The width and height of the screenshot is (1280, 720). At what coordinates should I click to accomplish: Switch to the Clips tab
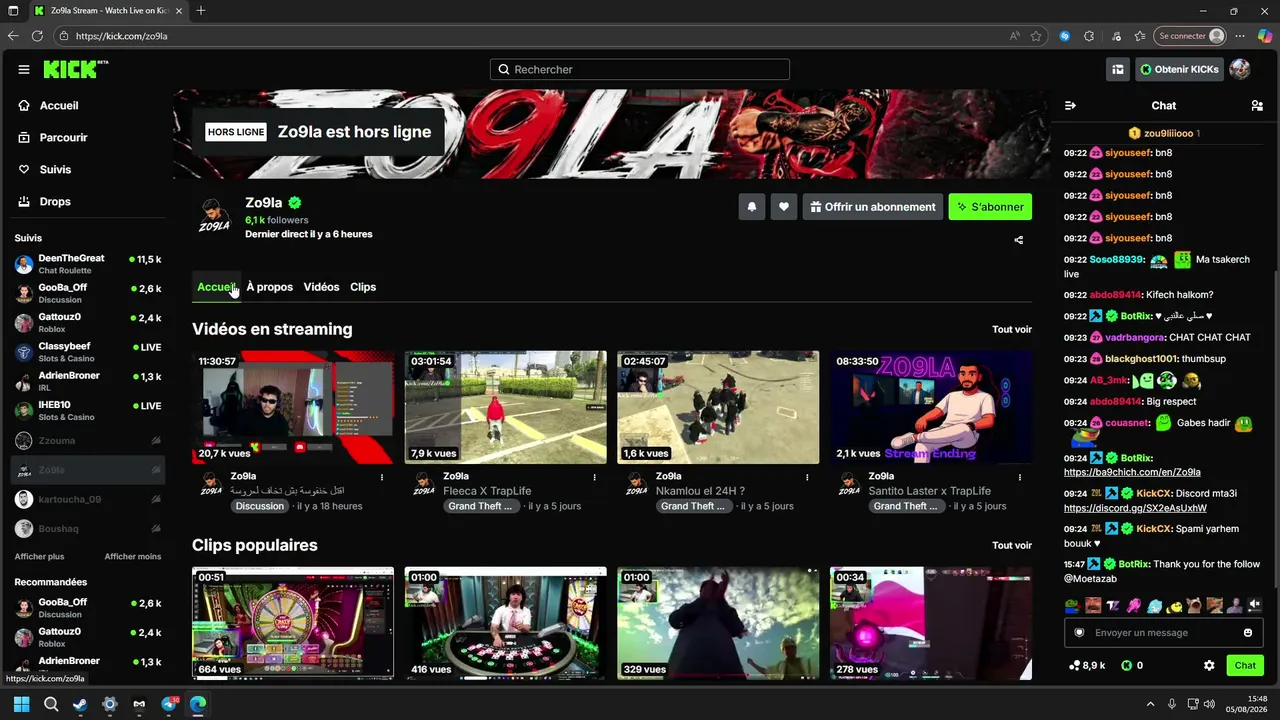[x=363, y=287]
